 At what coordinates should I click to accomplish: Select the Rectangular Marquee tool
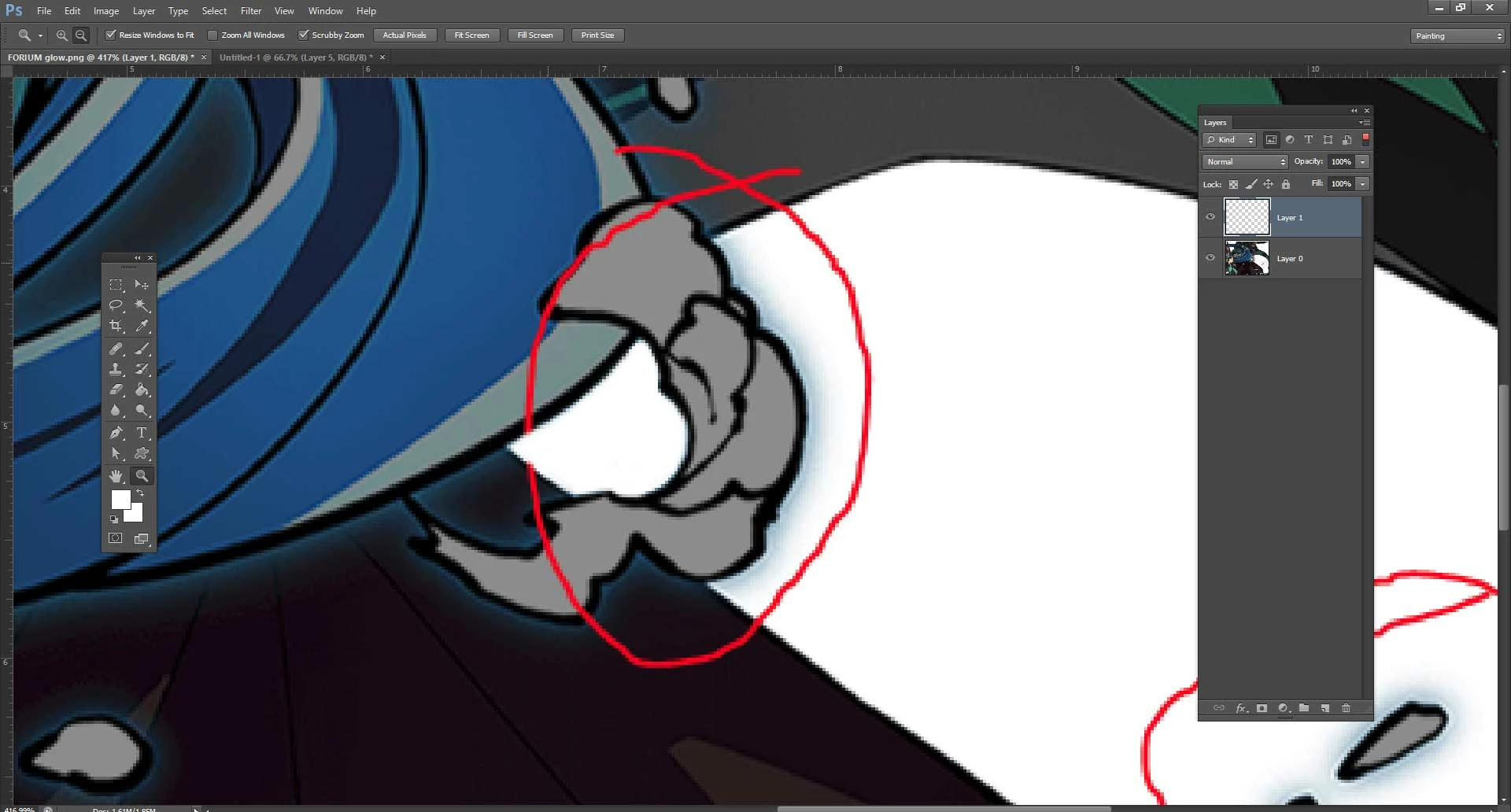click(x=116, y=285)
